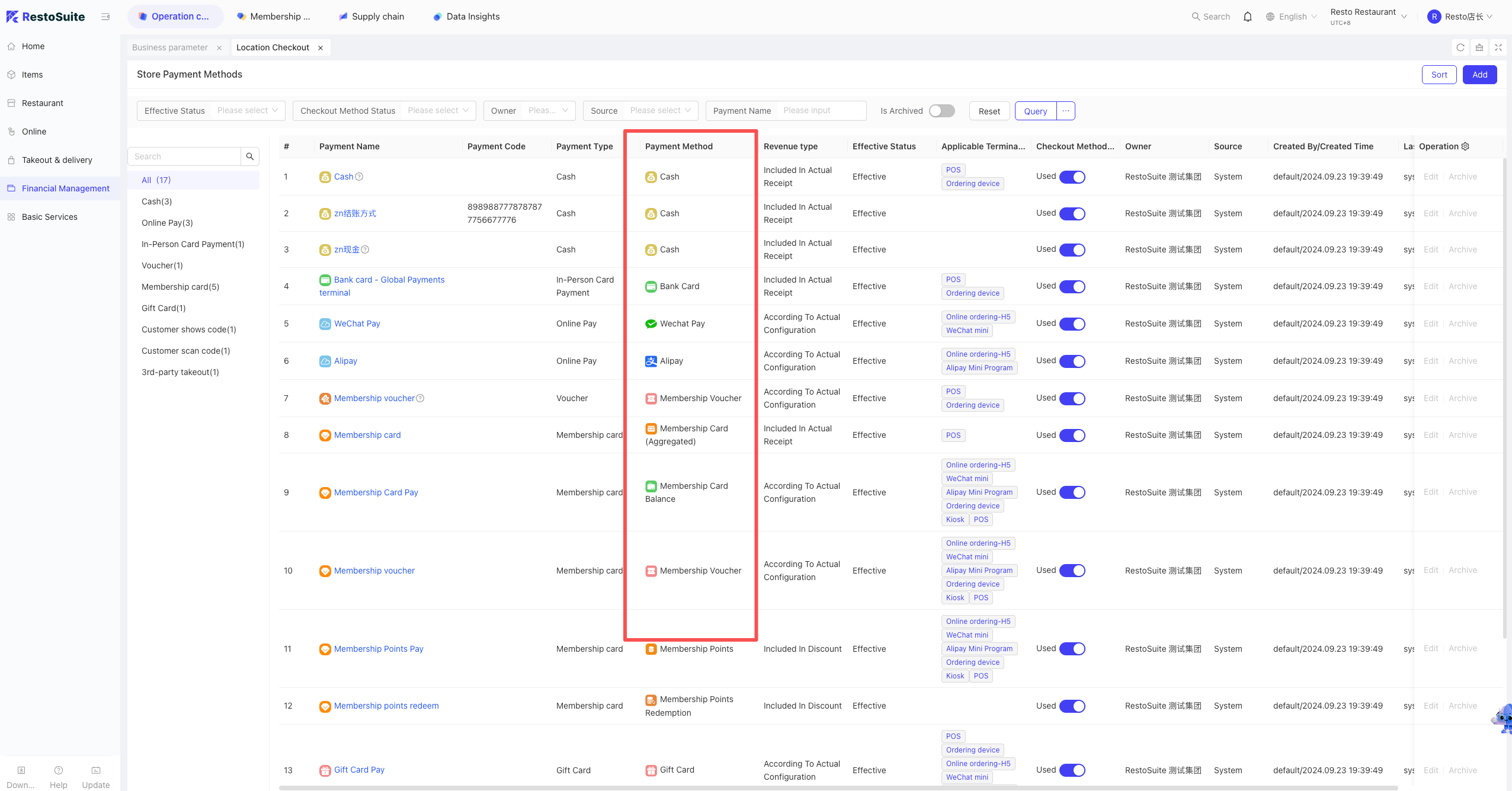Toggle the Is Archived switch
The height and width of the screenshot is (791, 1512).
click(942, 111)
